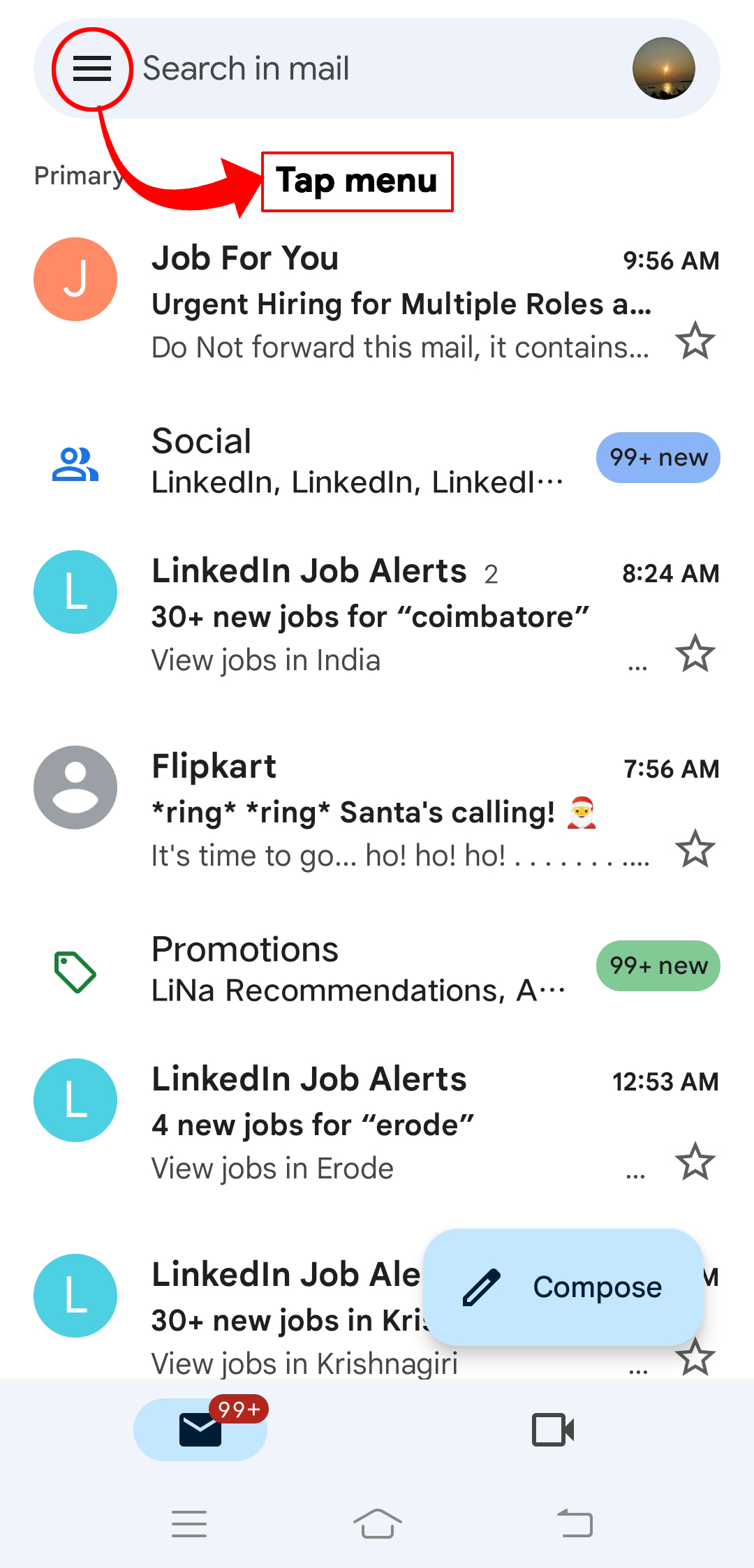This screenshot has height=1568, width=754.
Task: Open the Social 99+ new badge
Action: pos(658,458)
